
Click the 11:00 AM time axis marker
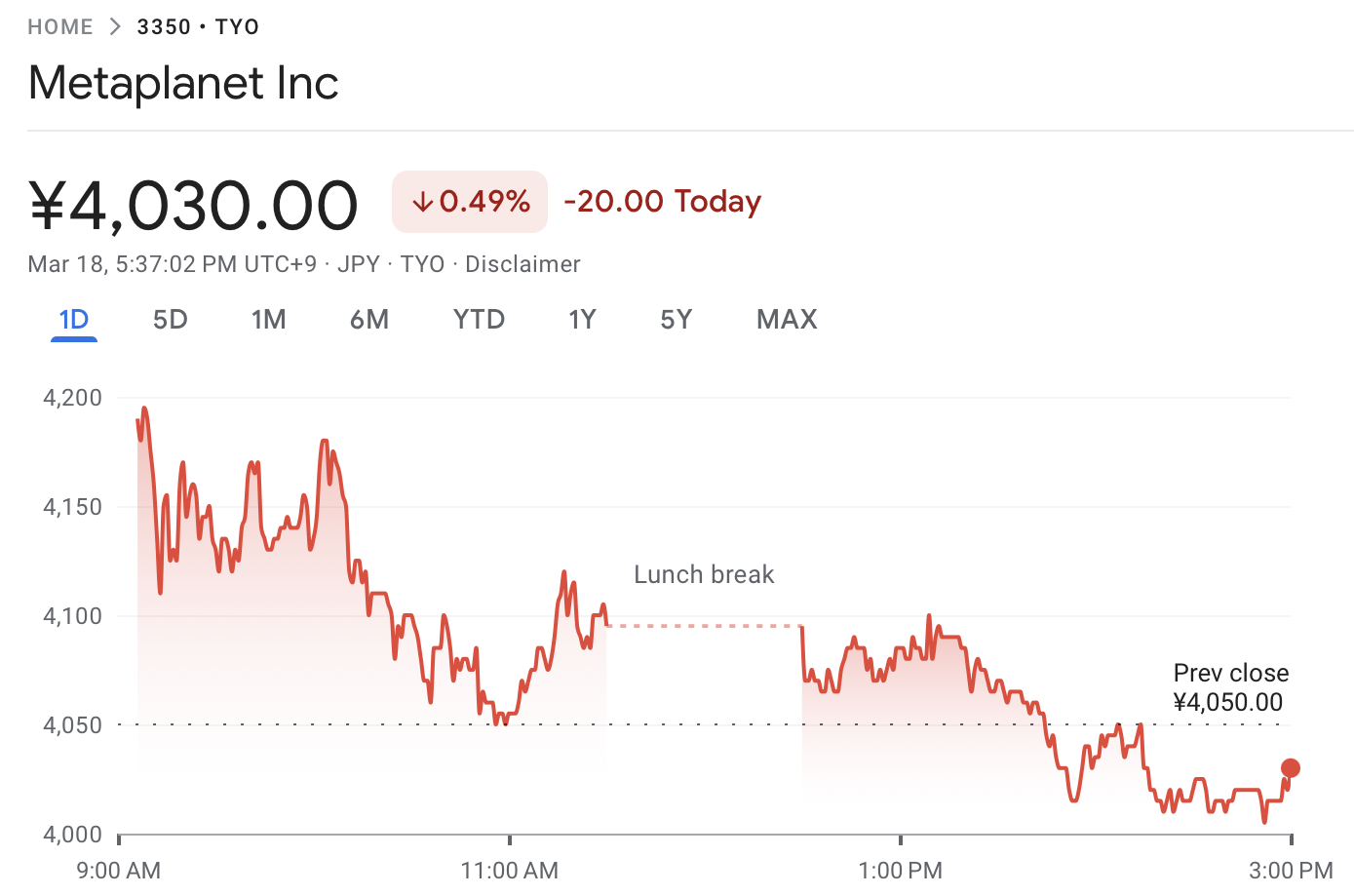[x=510, y=869]
